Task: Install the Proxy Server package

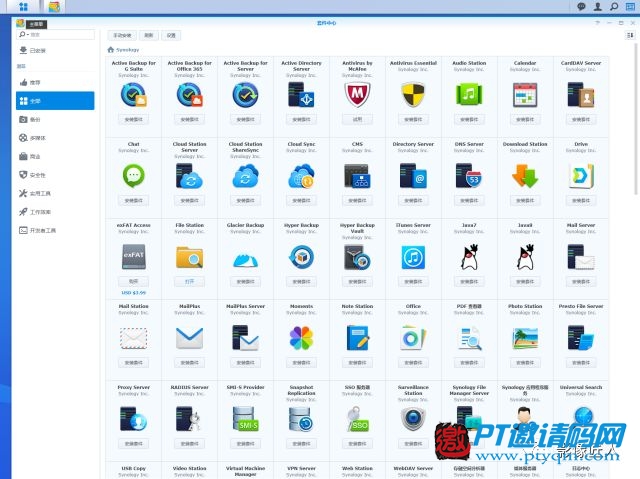Action: tap(133, 444)
